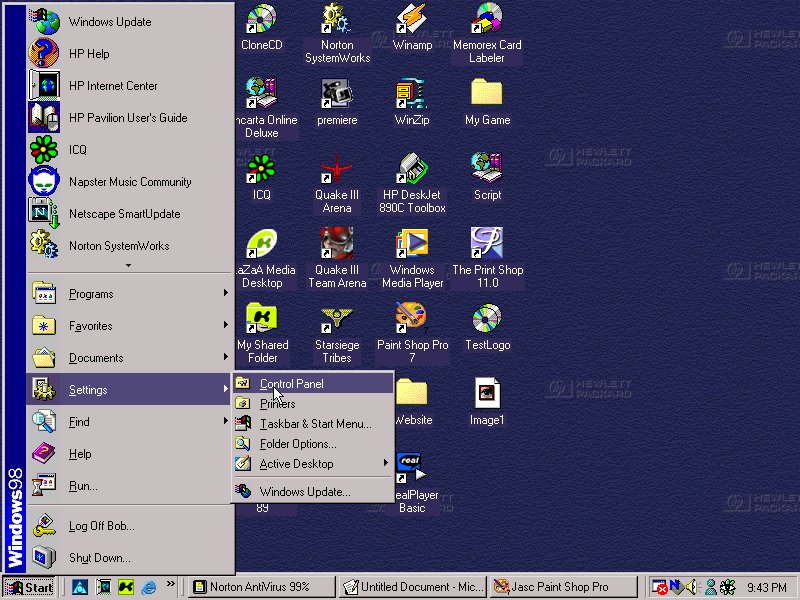Open Control Panel from the Settings menu
800x600 pixels.
point(290,383)
